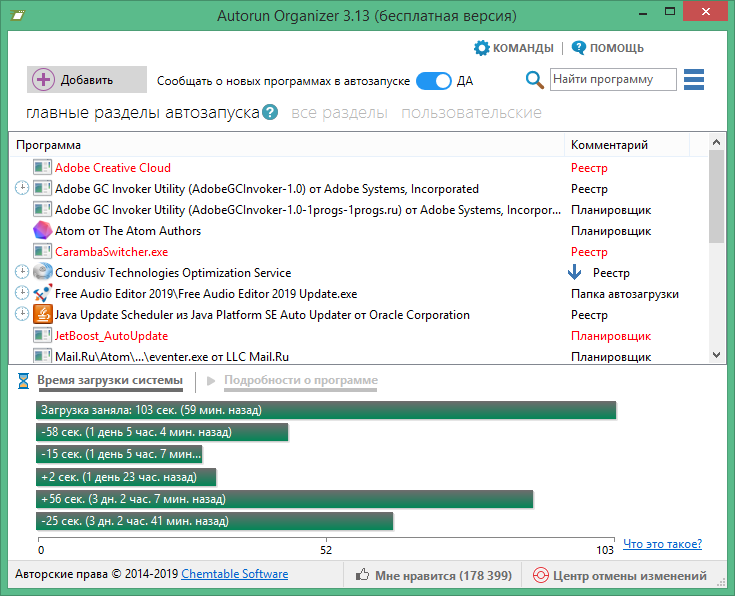
Task: Select Atom от The Atom Authors entry
Action: [128, 231]
